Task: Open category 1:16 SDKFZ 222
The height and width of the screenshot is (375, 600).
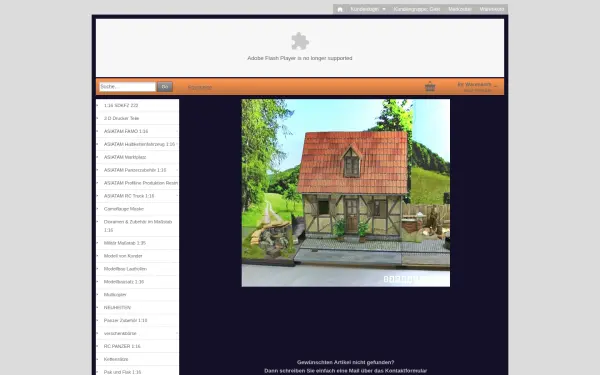Action: tap(121, 105)
